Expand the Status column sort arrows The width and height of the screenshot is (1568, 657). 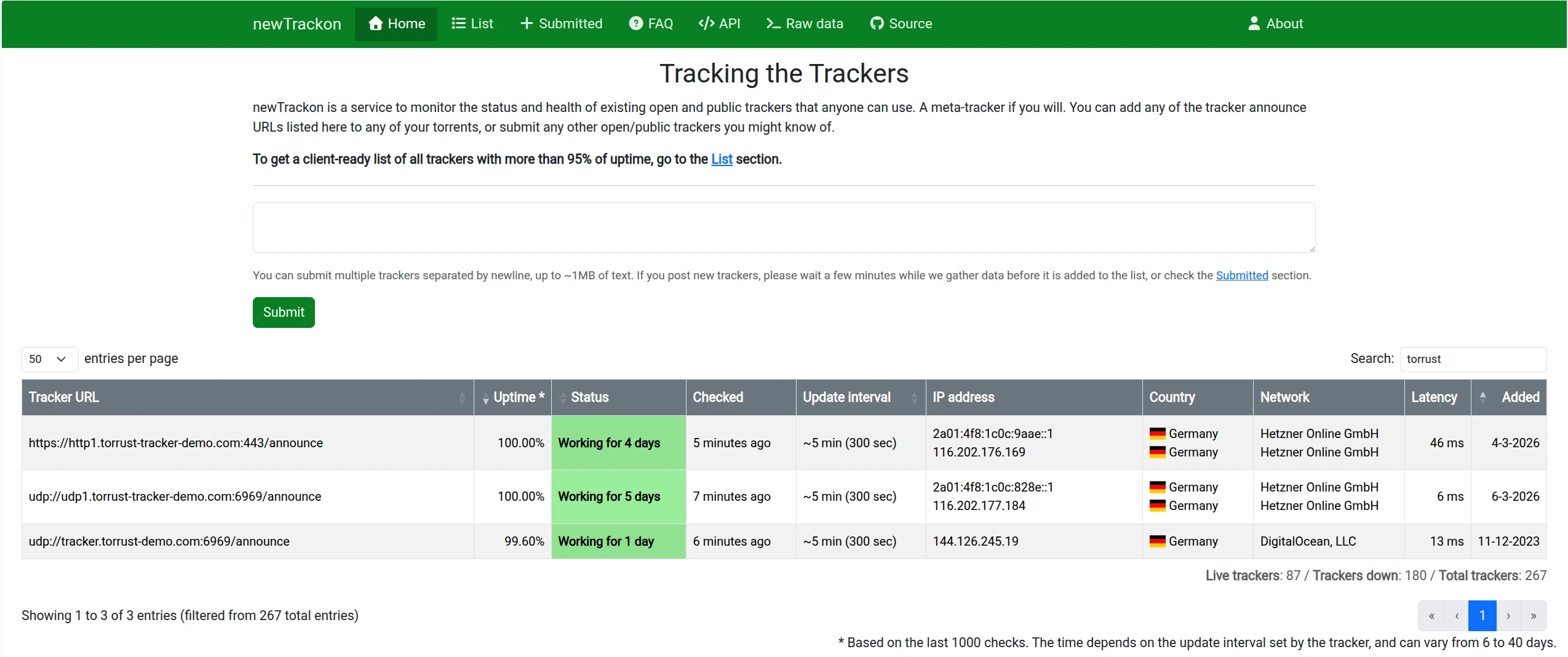coord(563,397)
